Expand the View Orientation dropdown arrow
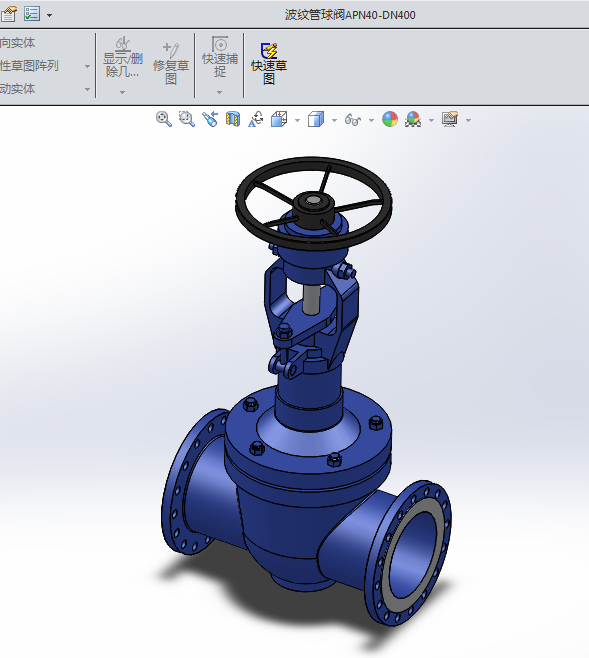This screenshot has width=589, height=658. point(297,120)
